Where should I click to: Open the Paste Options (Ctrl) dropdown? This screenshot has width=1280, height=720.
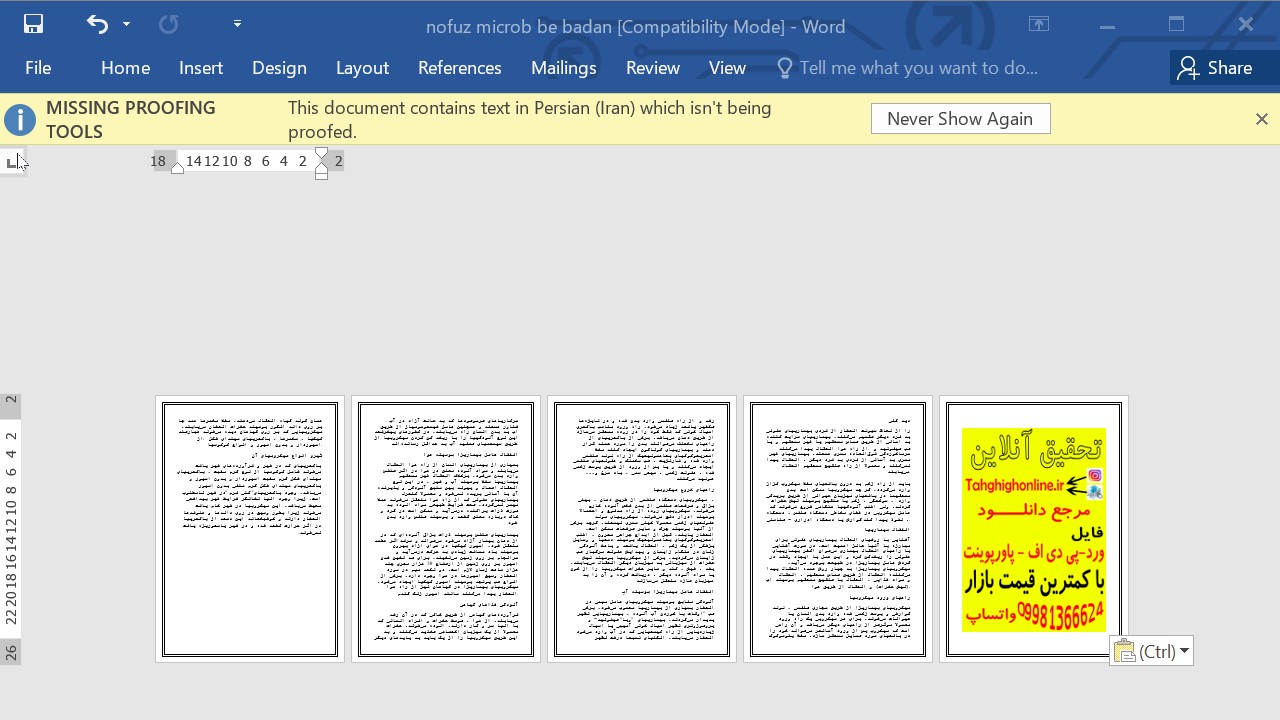[x=1151, y=651]
